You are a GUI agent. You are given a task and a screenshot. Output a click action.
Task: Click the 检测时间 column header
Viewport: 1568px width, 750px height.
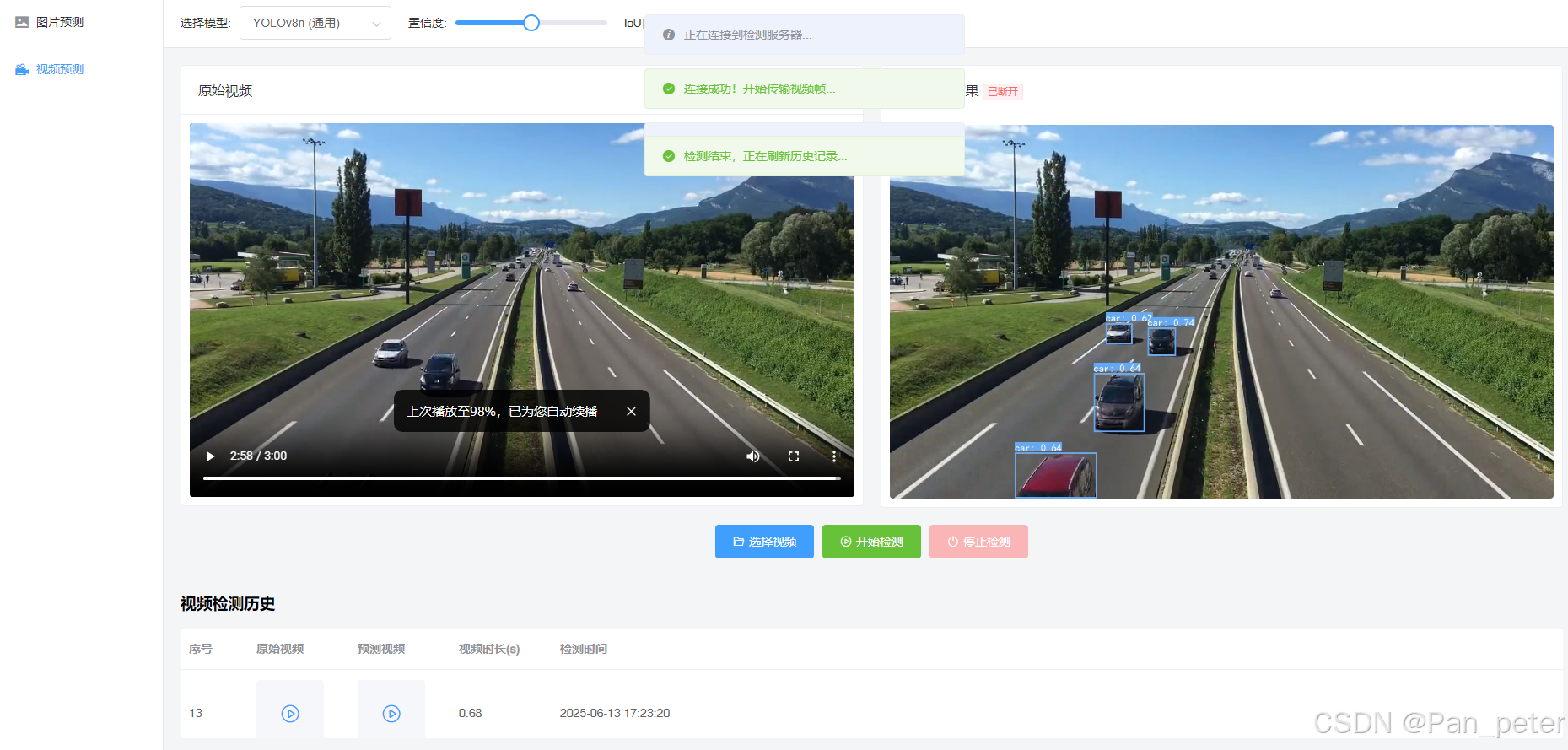pyautogui.click(x=584, y=649)
